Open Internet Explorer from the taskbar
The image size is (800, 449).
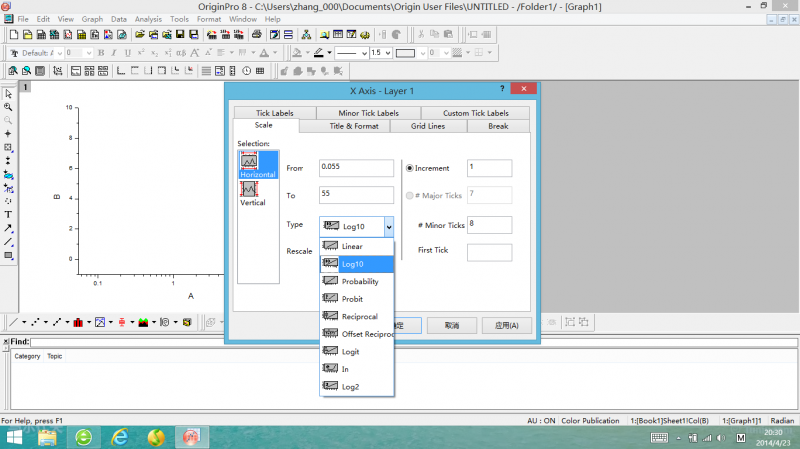pos(120,437)
